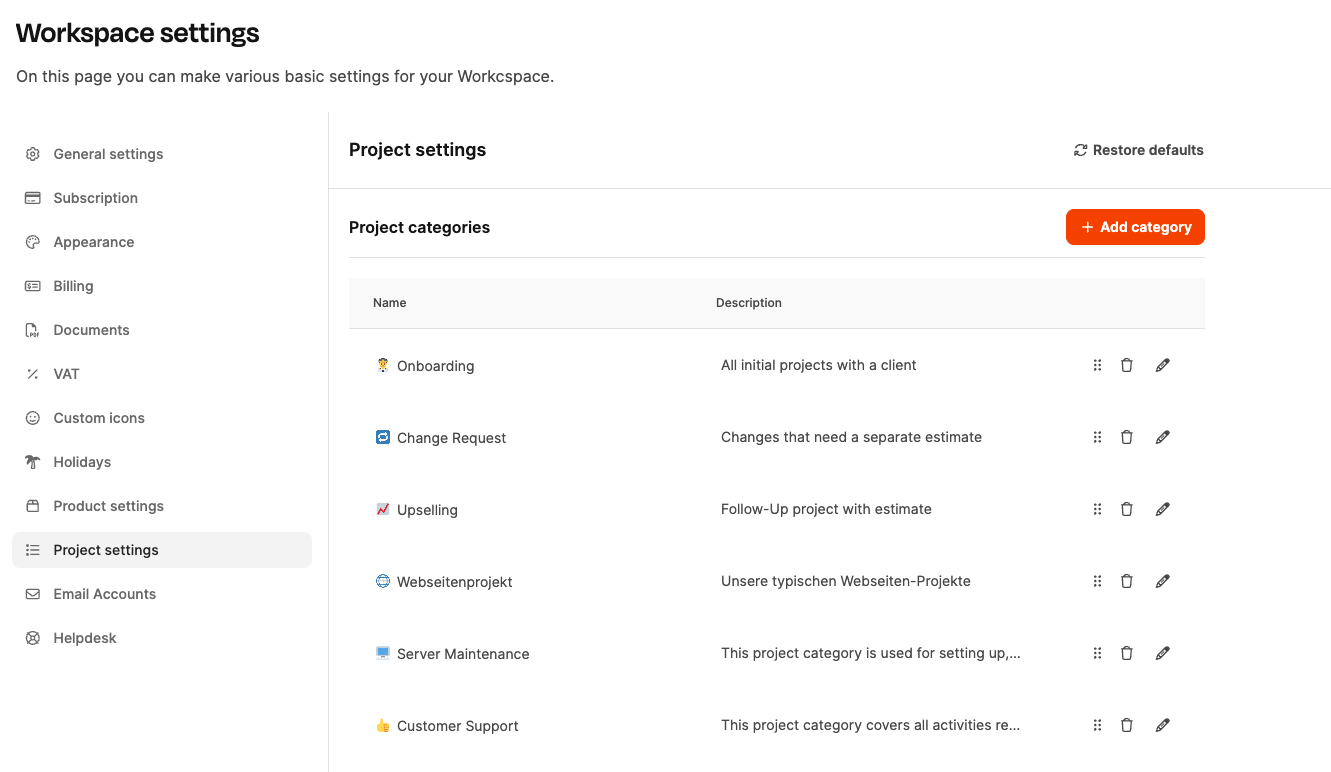This screenshot has width=1331, height=772.
Task: Edit the Server Maintenance category
Action: coord(1162,653)
